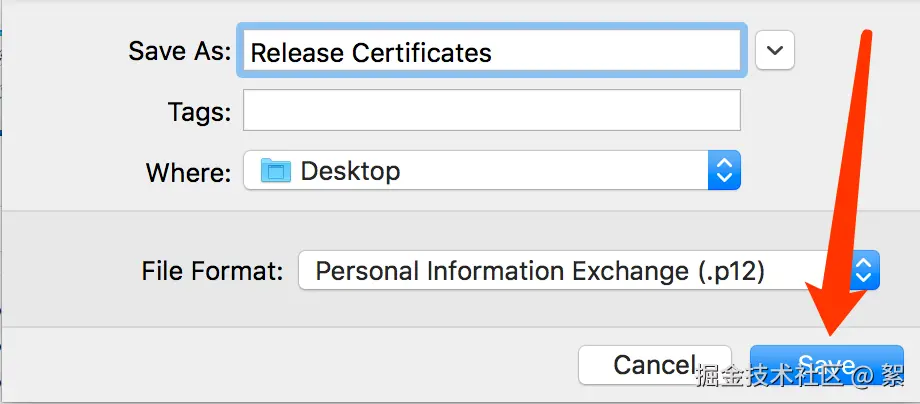Viewport: 920px width, 404px height.
Task: Click the Save button
Action: (x=826, y=364)
